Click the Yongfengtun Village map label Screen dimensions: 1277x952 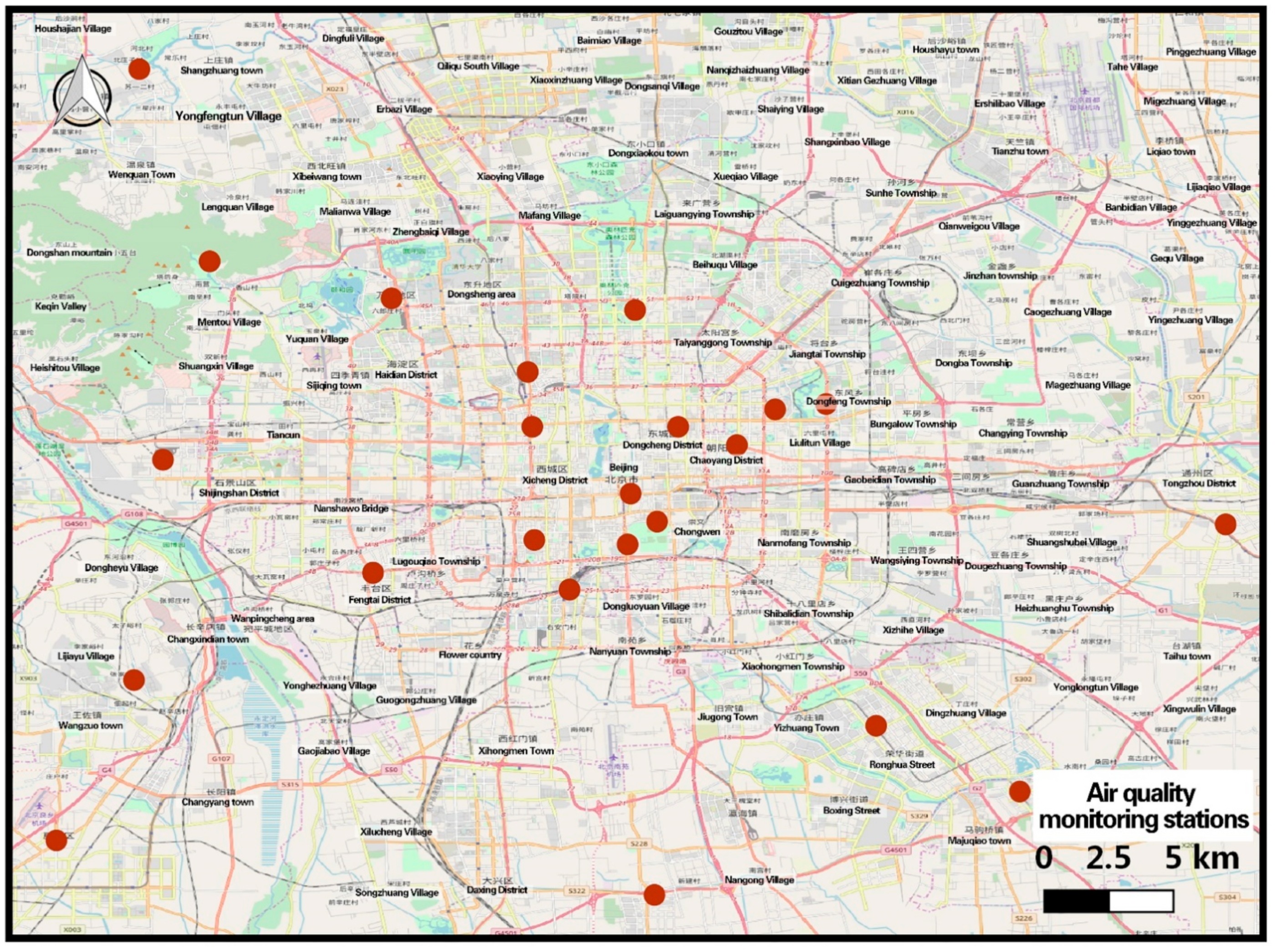click(228, 116)
